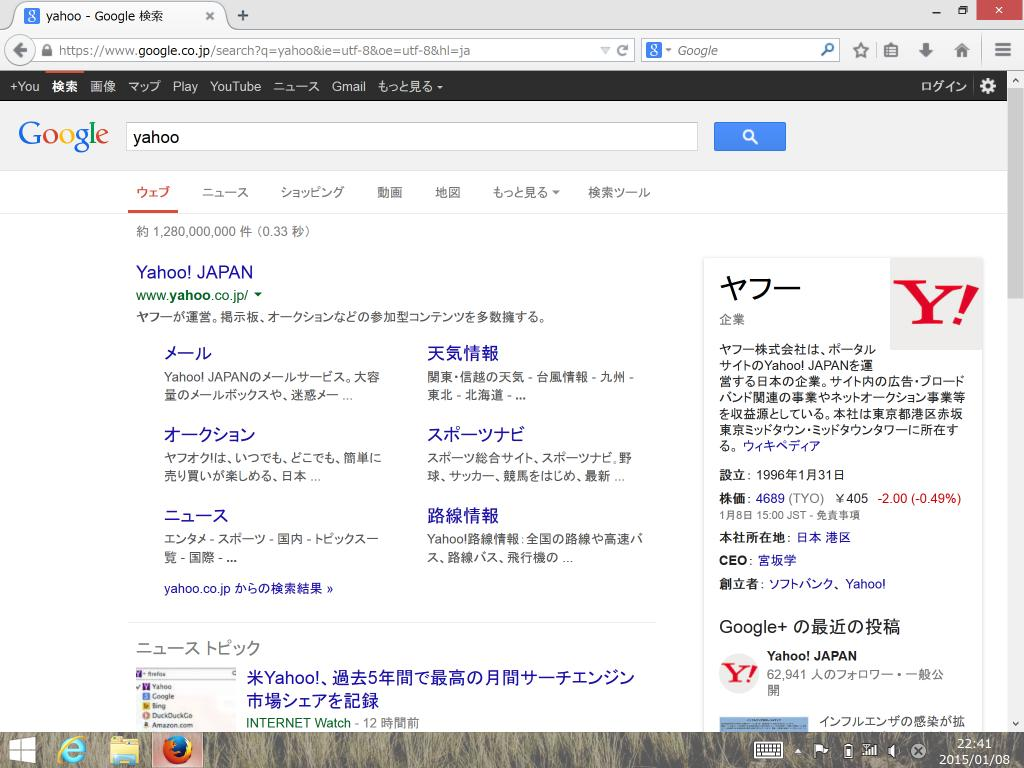Click the Google logo
The image size is (1024, 768).
coord(63,136)
